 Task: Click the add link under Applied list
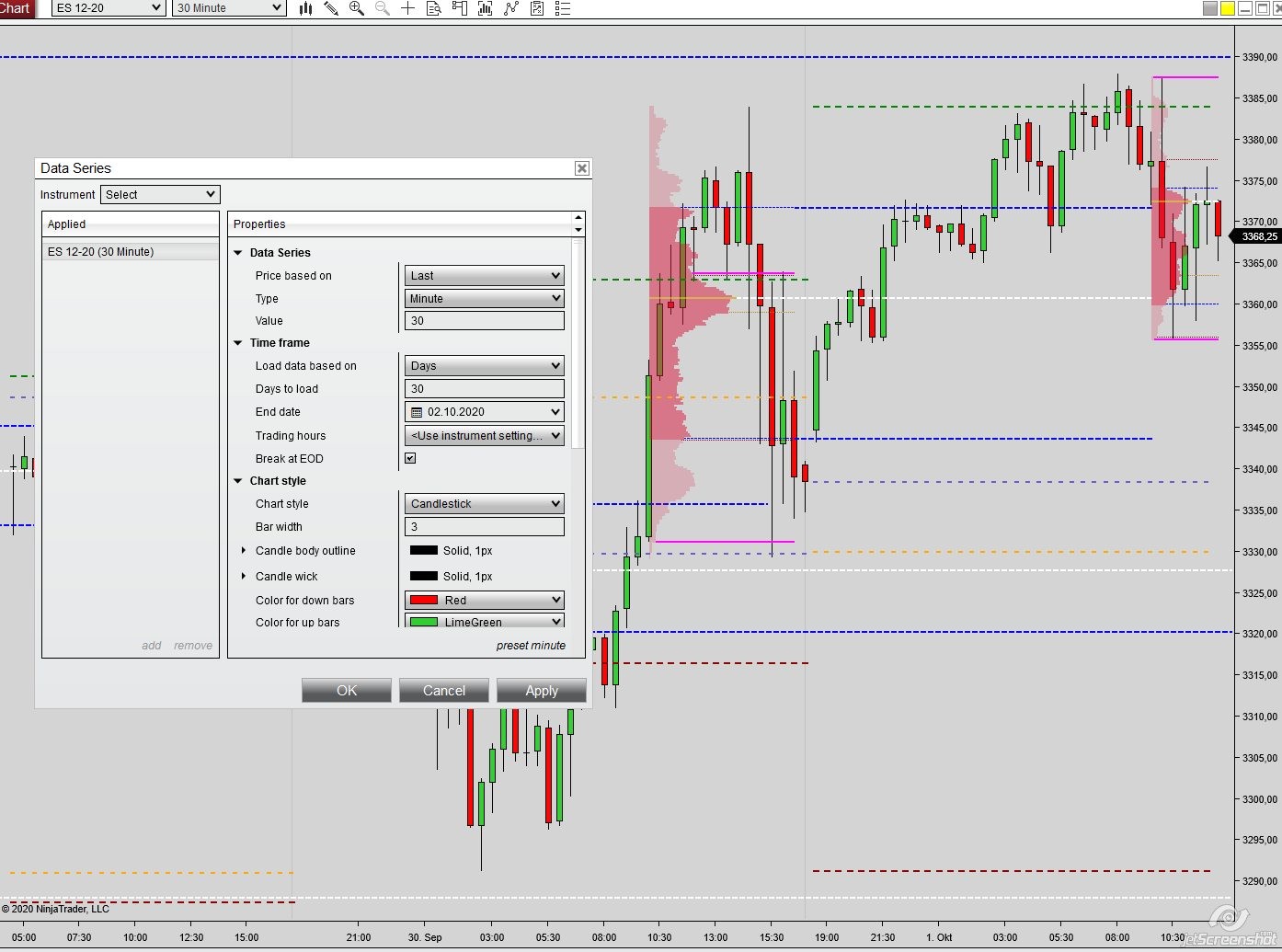click(152, 646)
